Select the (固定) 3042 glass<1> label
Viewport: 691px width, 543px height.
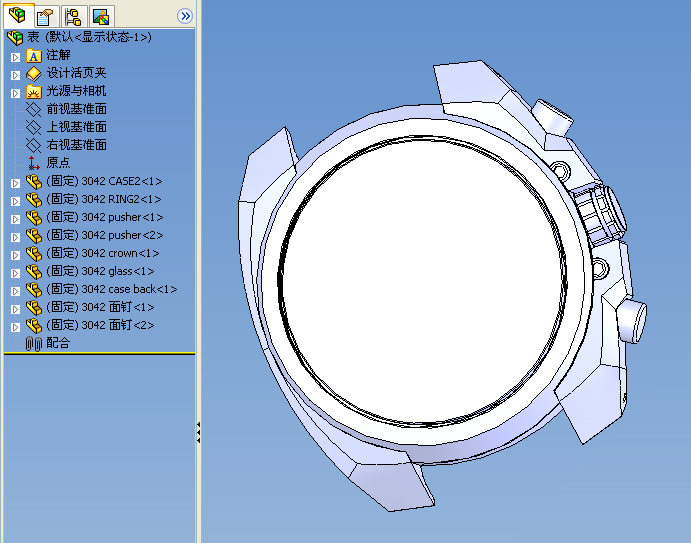[100, 271]
